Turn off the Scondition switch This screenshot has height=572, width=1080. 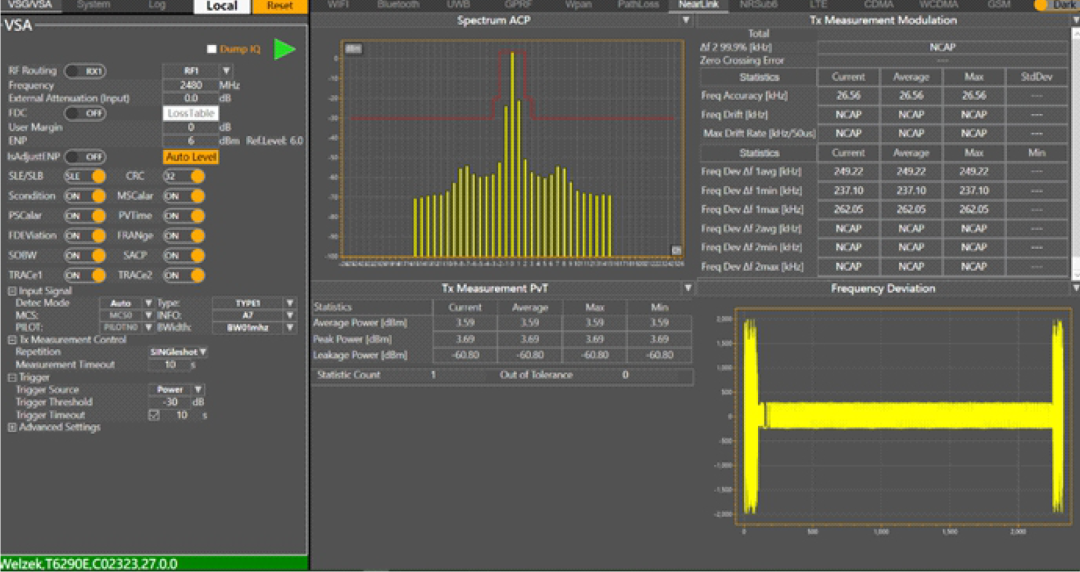pos(85,196)
